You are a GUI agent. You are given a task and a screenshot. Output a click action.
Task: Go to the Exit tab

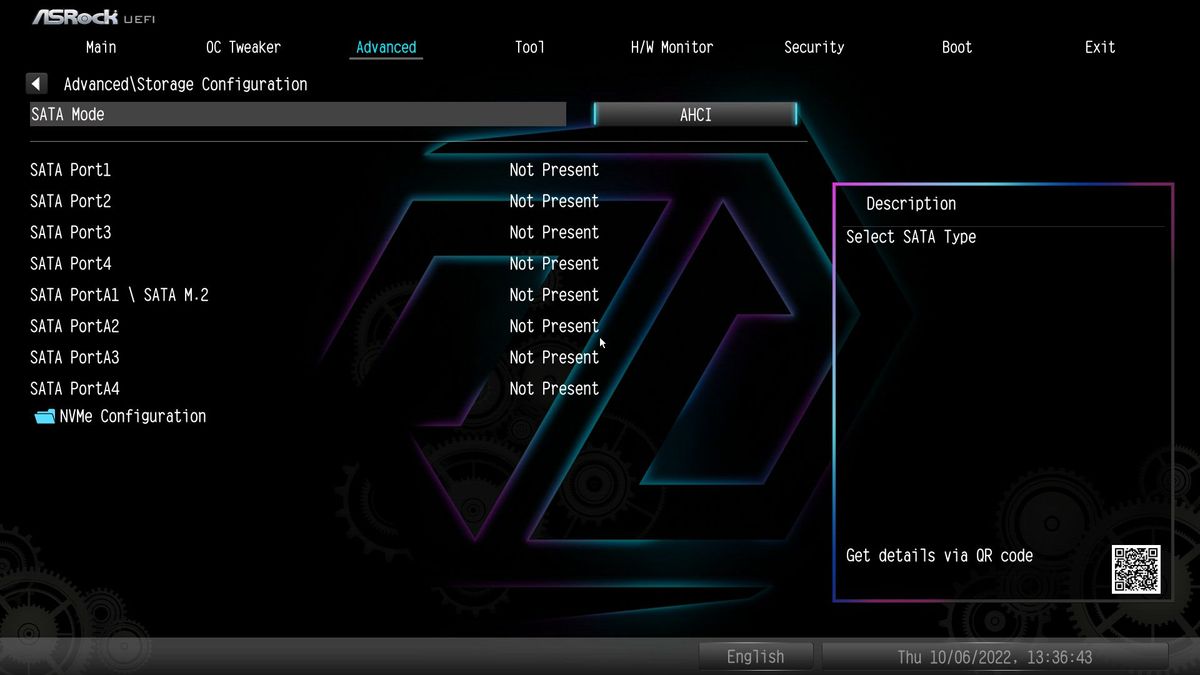tap(1100, 47)
